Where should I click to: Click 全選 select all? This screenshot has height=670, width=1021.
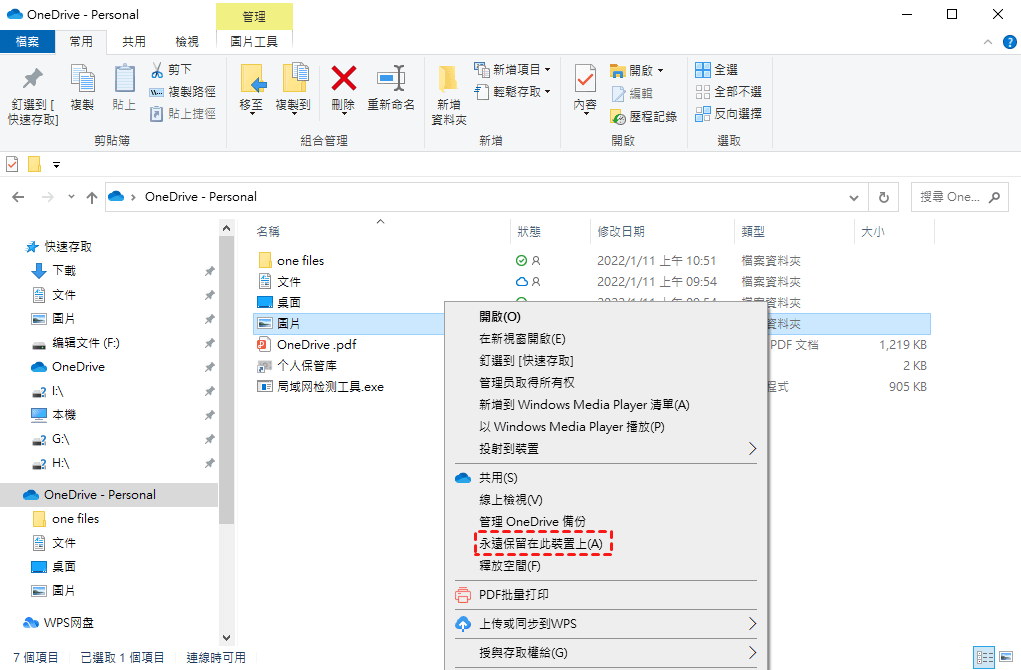(716, 70)
